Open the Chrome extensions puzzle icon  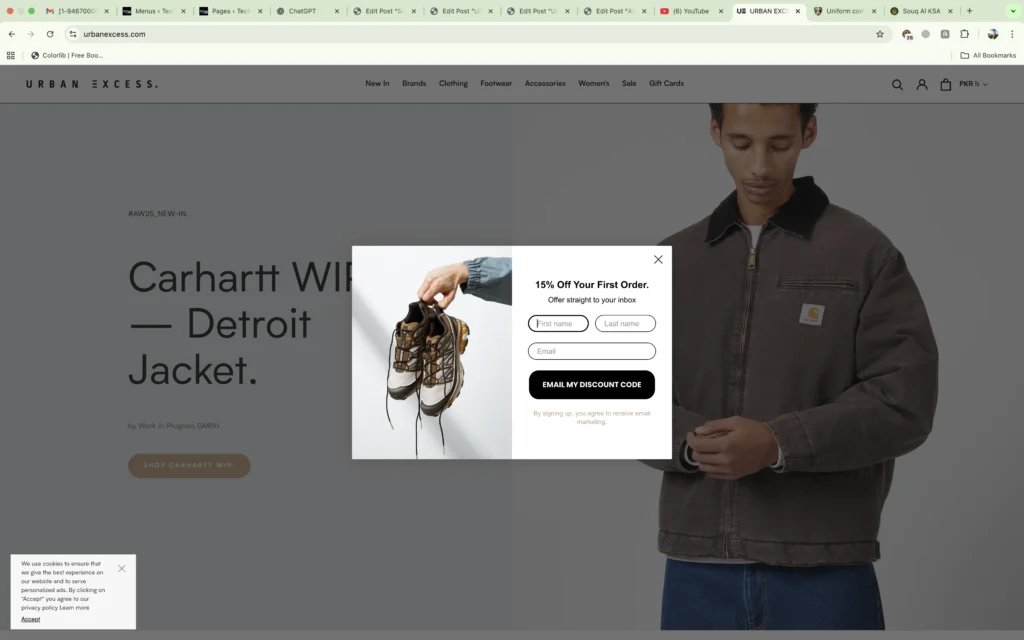pos(965,34)
